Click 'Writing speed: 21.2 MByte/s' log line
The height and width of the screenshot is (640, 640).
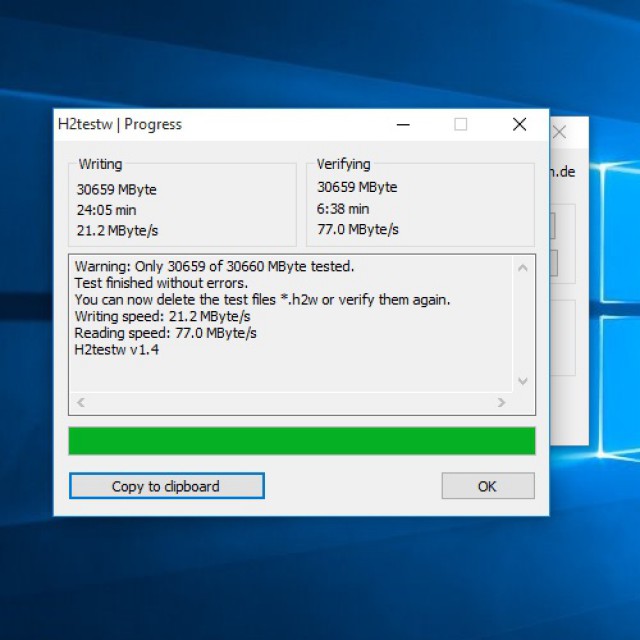162,316
